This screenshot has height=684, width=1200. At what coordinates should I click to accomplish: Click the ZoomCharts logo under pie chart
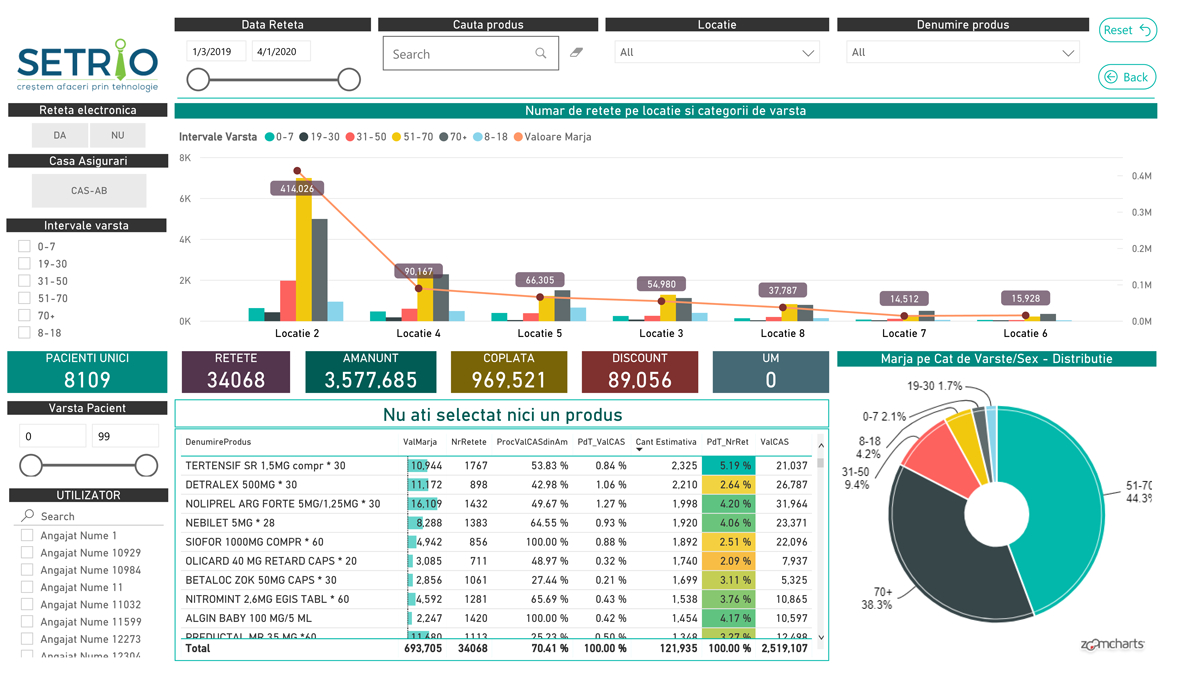(x=1112, y=645)
